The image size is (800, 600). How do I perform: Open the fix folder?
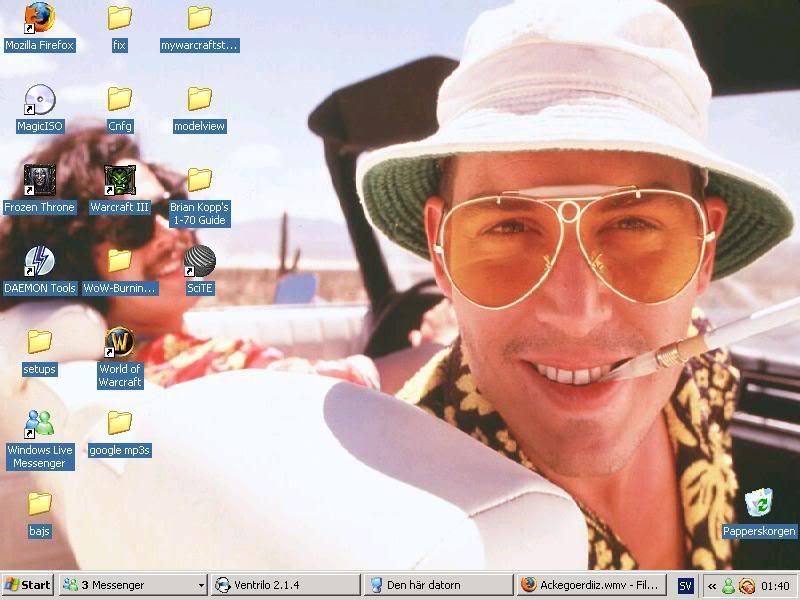pos(119,27)
